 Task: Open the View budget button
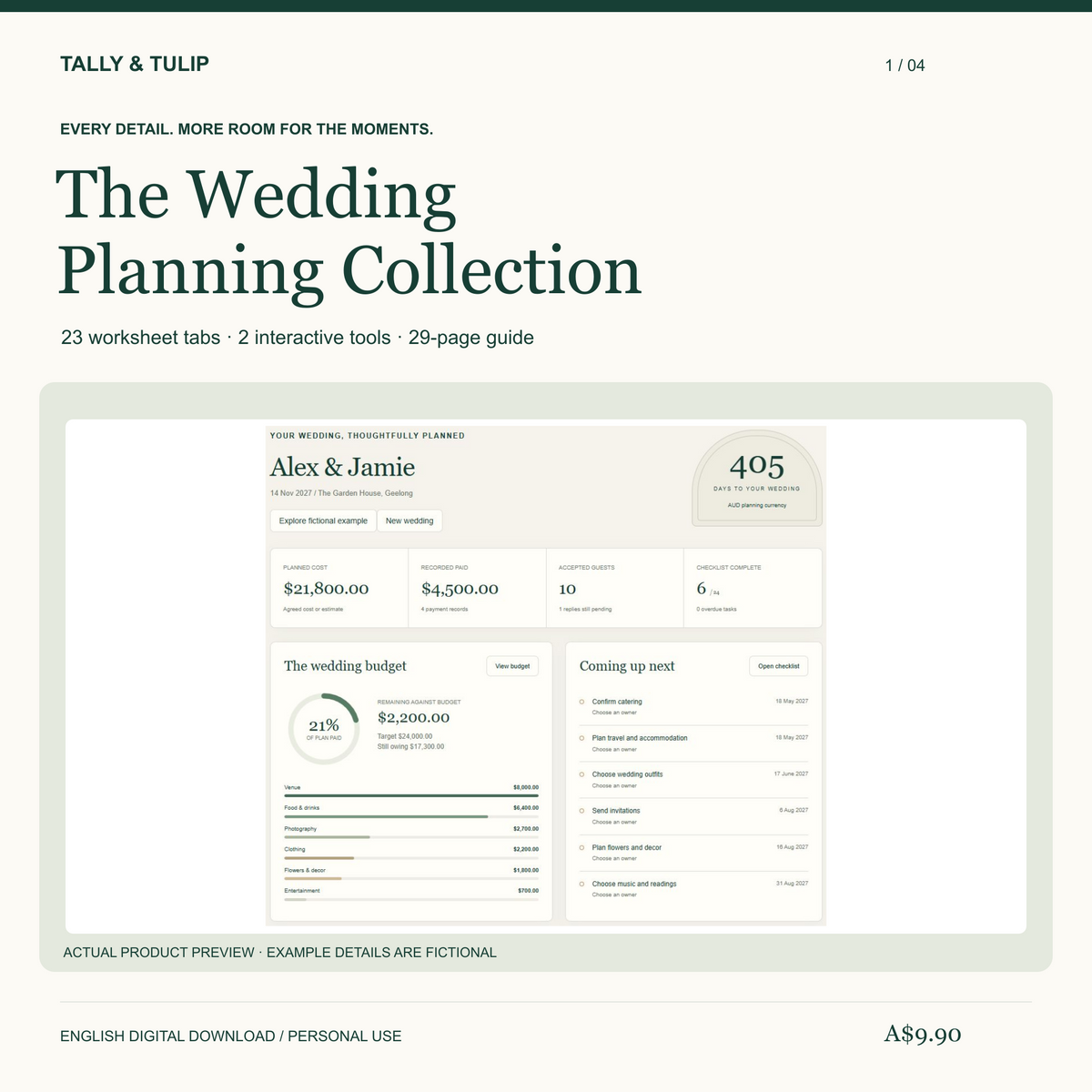[x=512, y=666]
